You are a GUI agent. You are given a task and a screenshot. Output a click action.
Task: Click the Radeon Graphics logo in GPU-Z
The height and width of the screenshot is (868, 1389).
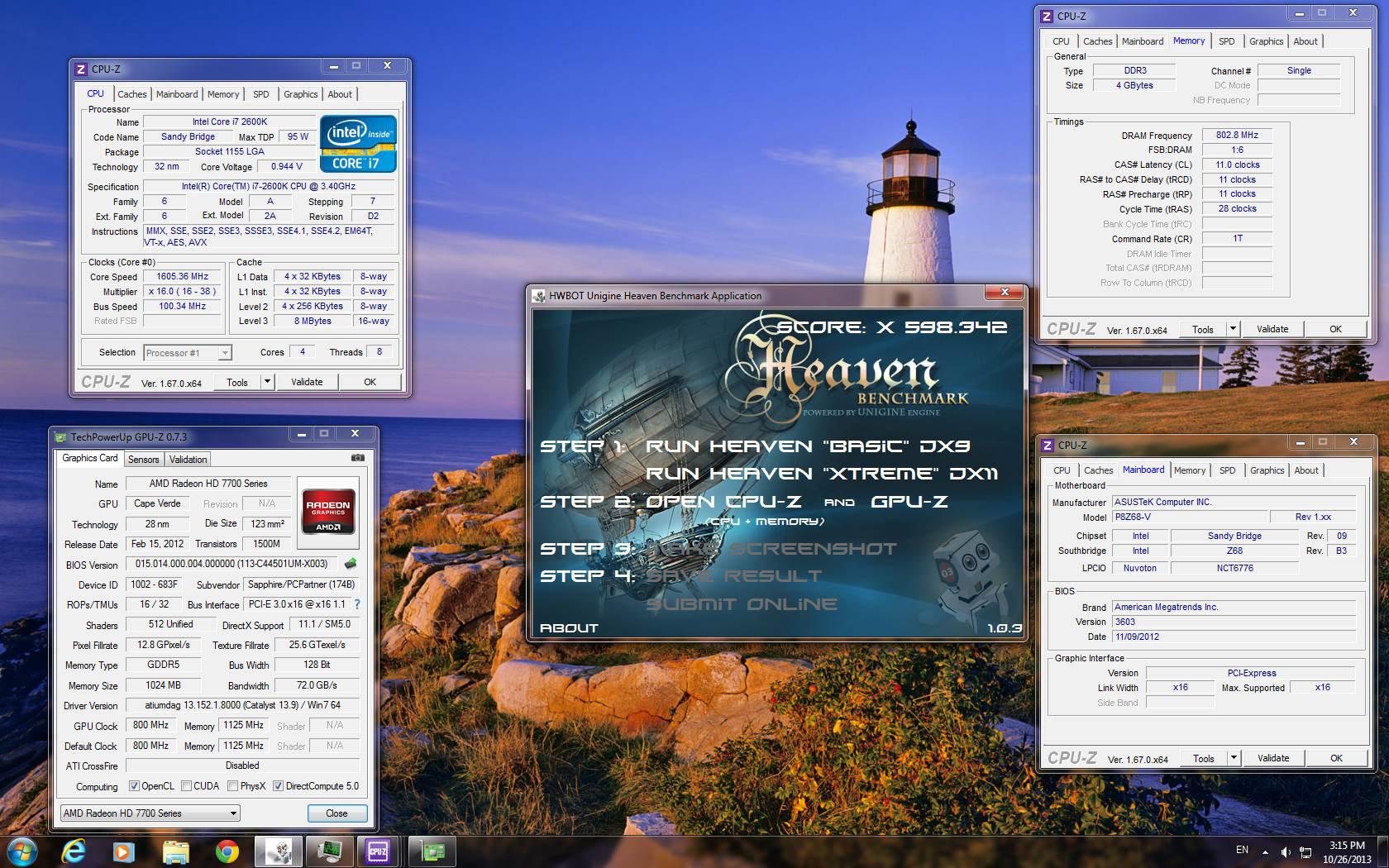pyautogui.click(x=328, y=513)
